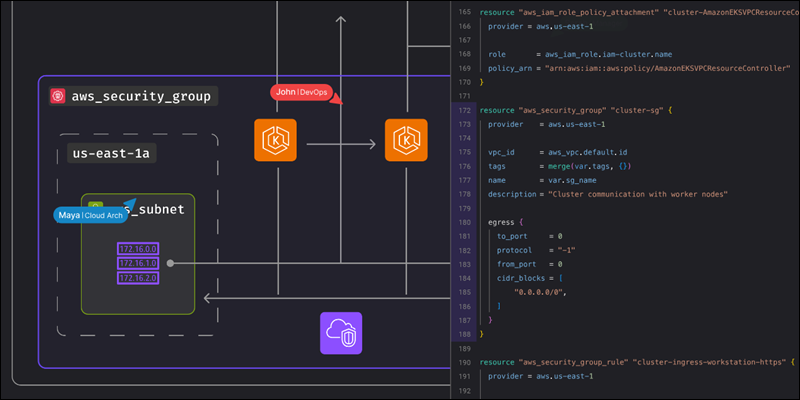Click line number 190 in the gutter
Screen dimensions: 800x400
pos(464,362)
